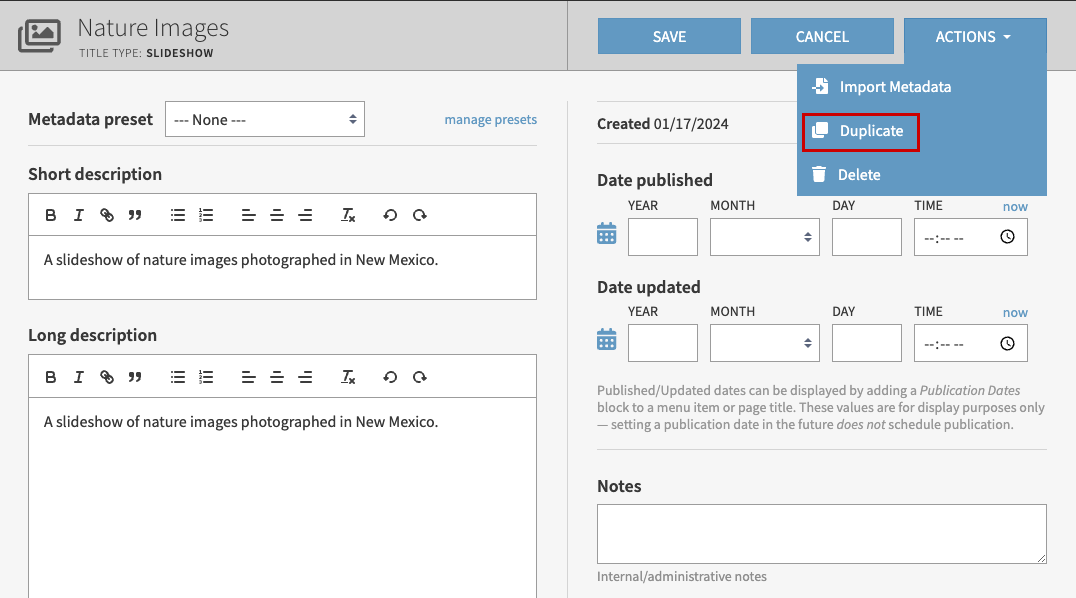1076x598 pixels.
Task: Clear formatting in Short description toolbar
Action: [348, 215]
